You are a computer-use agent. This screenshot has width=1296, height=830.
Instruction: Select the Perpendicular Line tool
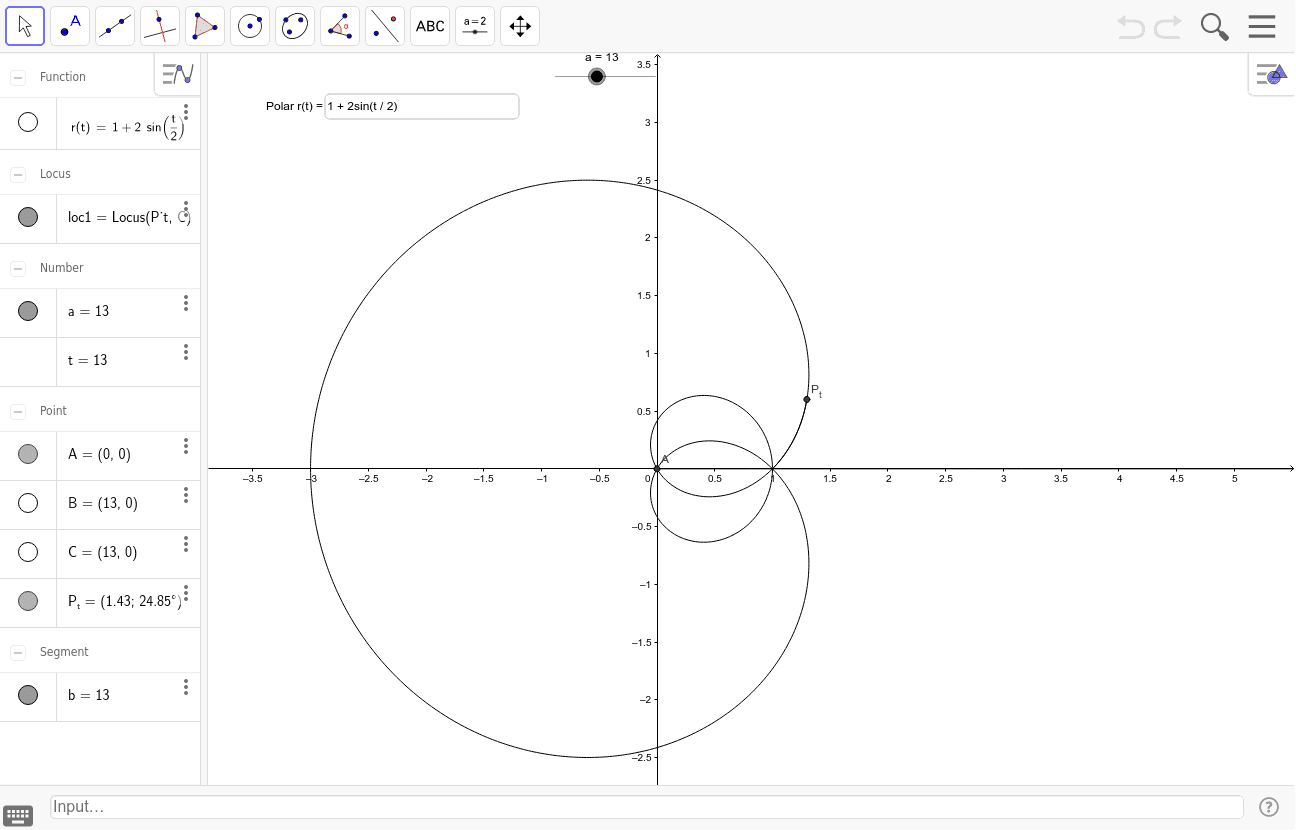pyautogui.click(x=160, y=26)
